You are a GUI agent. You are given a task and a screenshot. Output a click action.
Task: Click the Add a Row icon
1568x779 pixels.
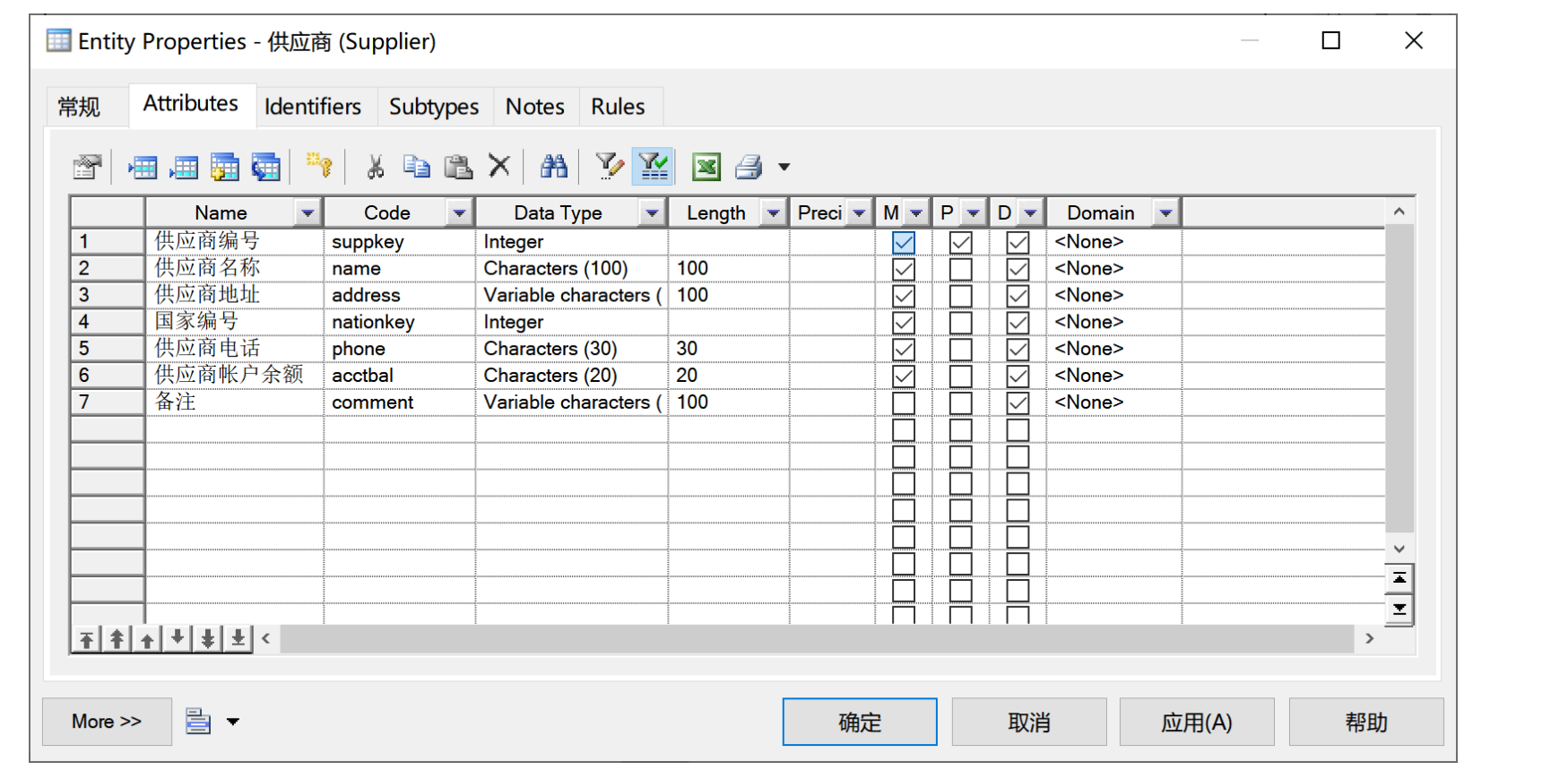[184, 167]
